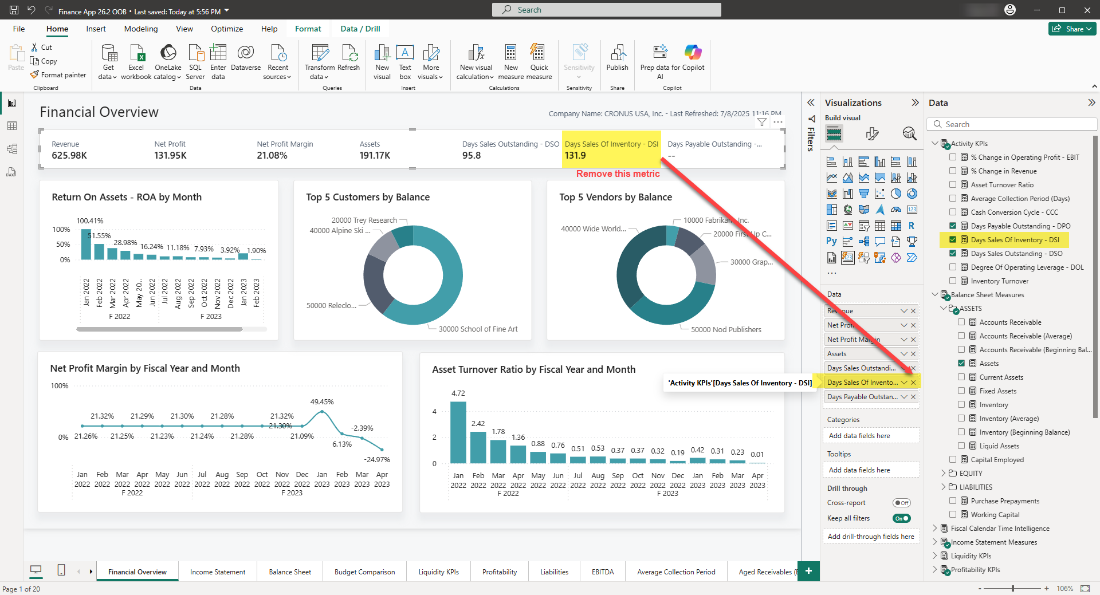
Task: Open dropdown for Revenue field well
Action: (904, 310)
